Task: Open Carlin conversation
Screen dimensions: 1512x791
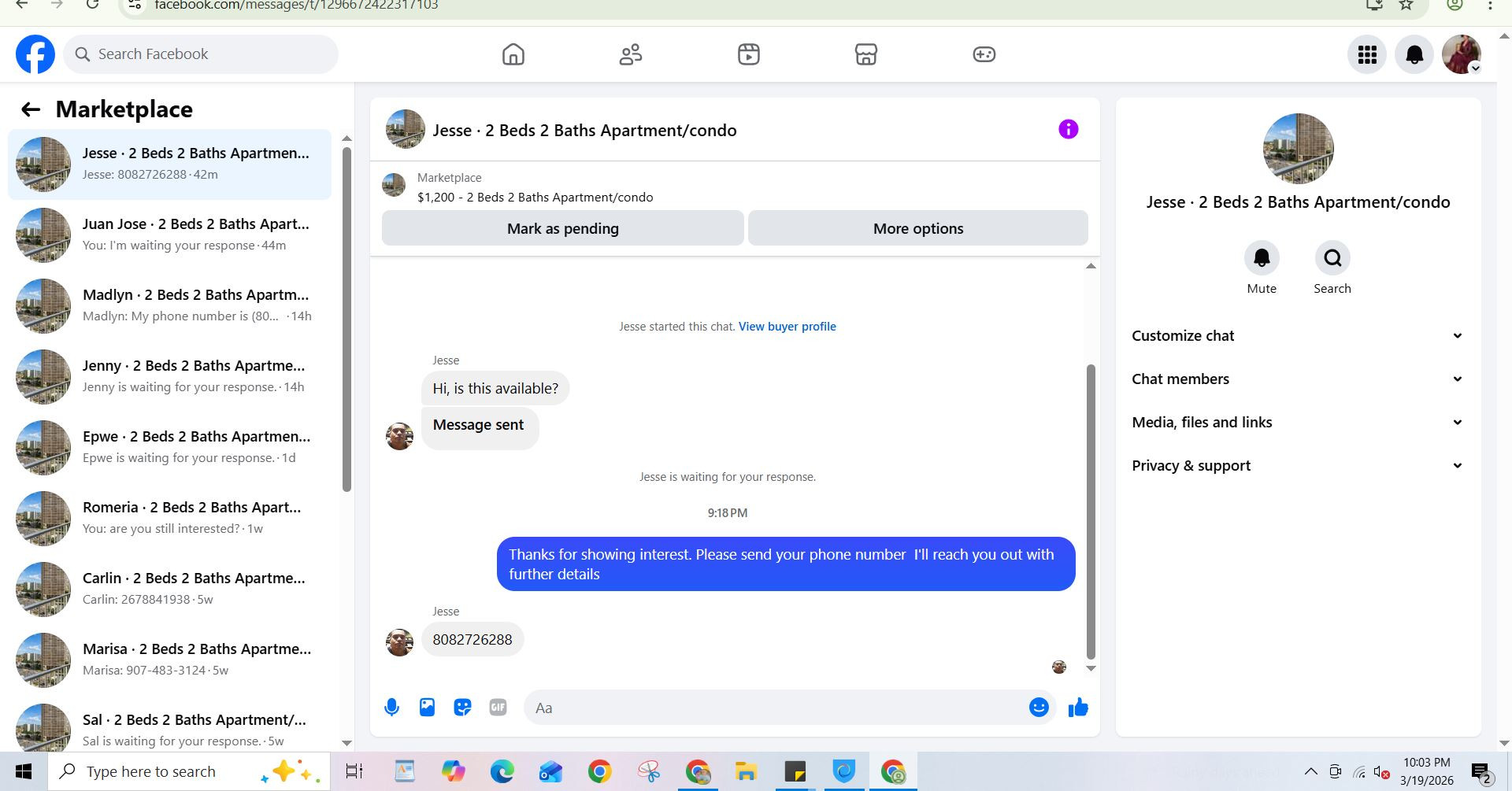Action: click(169, 589)
